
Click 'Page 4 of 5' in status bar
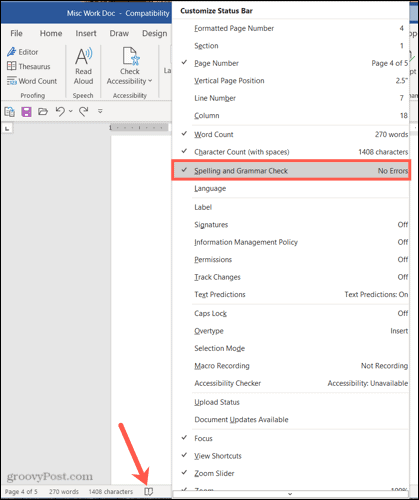tap(21, 492)
